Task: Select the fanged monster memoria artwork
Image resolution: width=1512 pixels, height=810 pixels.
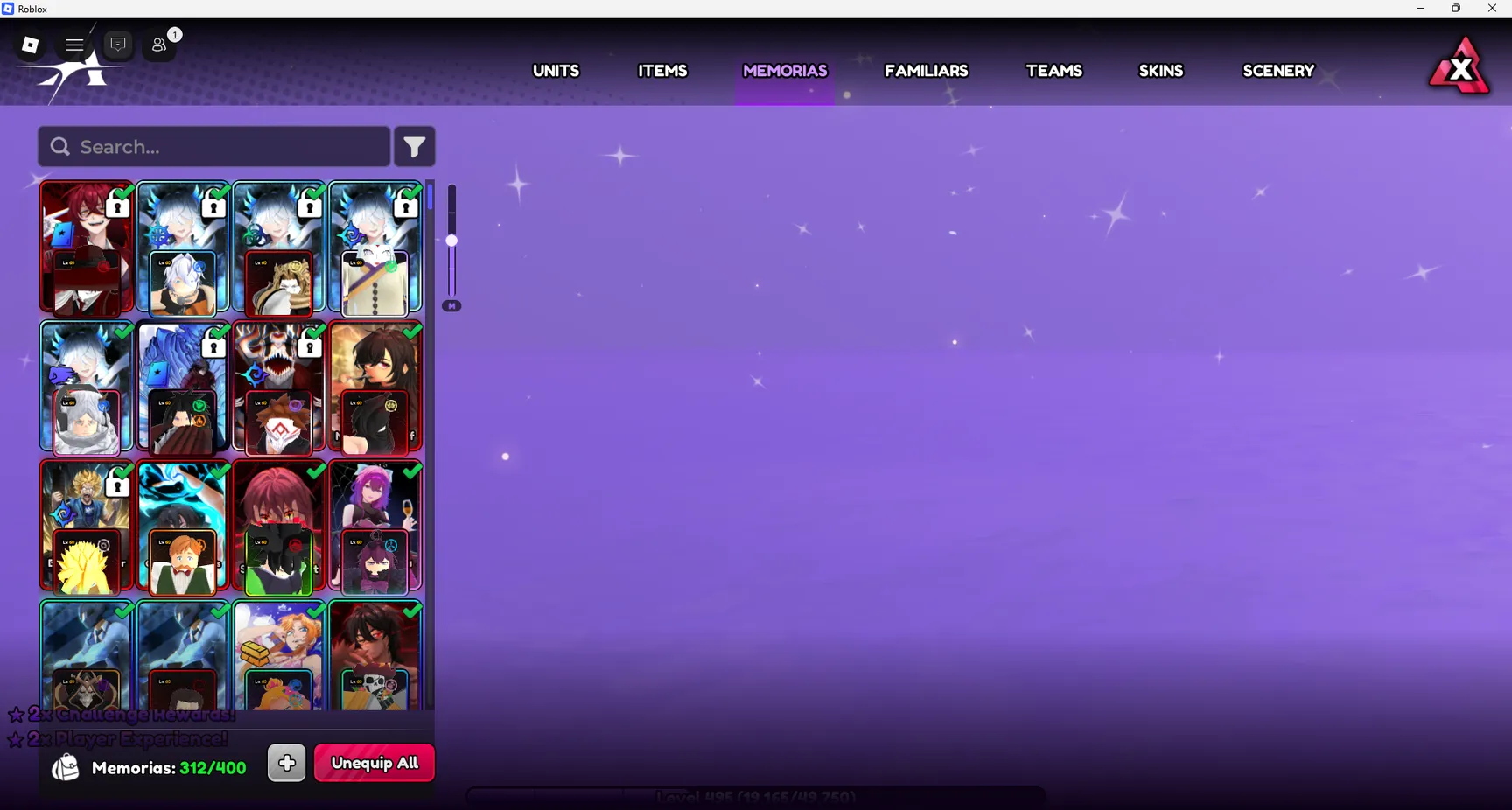Action: (278, 388)
